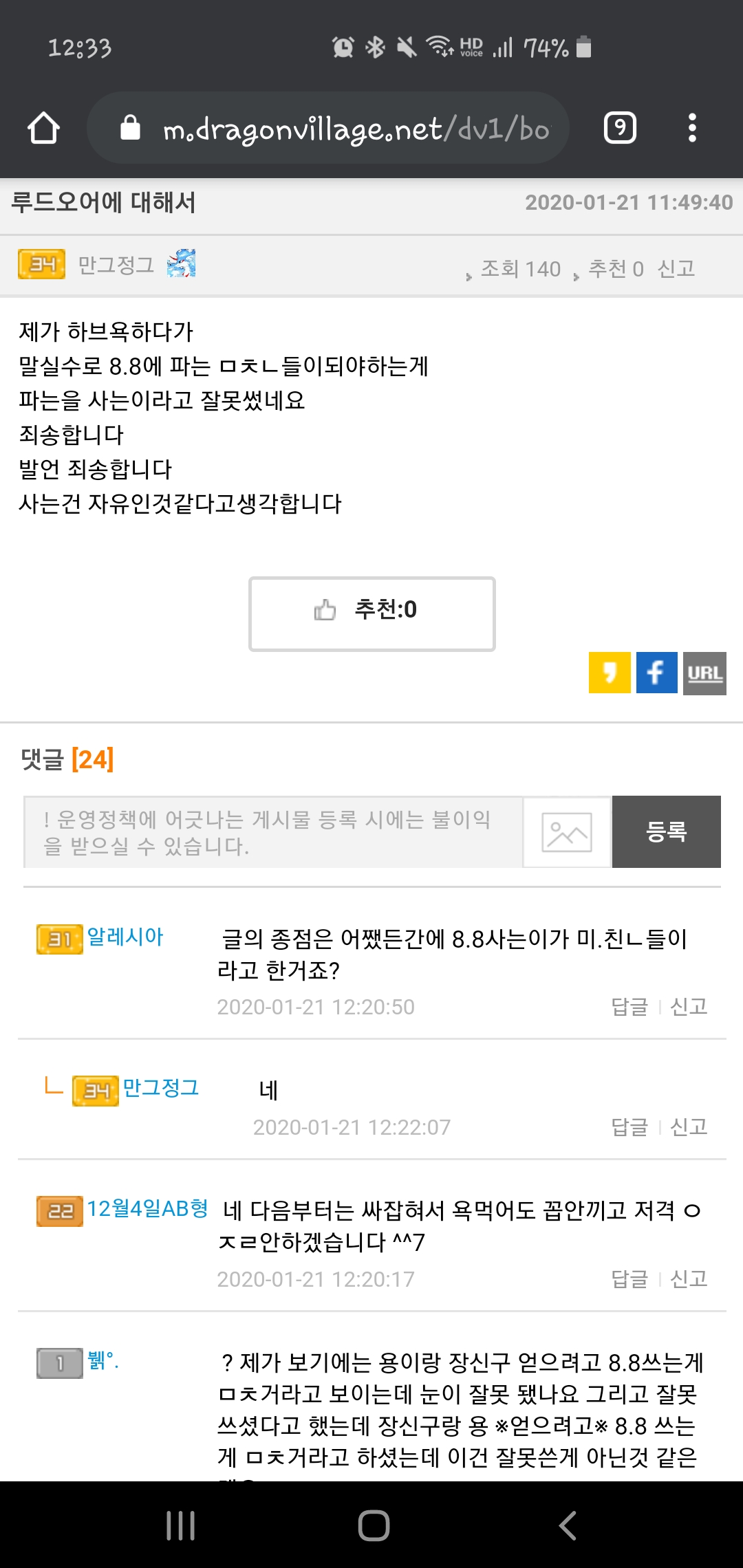Open 12월4일AB형 user profile link
The height and width of the screenshot is (1568, 743).
click(147, 1208)
